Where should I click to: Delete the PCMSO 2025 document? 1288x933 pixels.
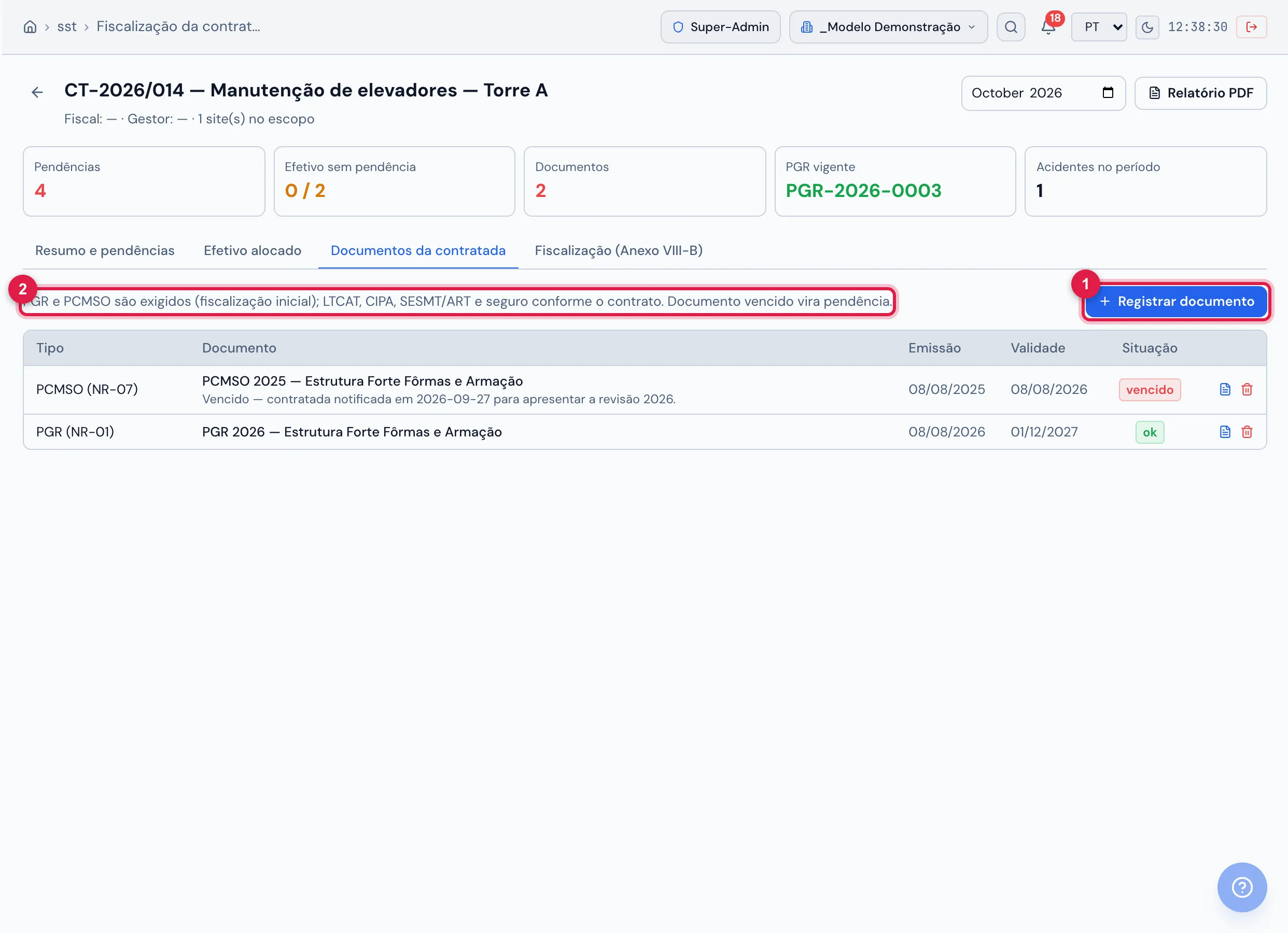click(1247, 390)
